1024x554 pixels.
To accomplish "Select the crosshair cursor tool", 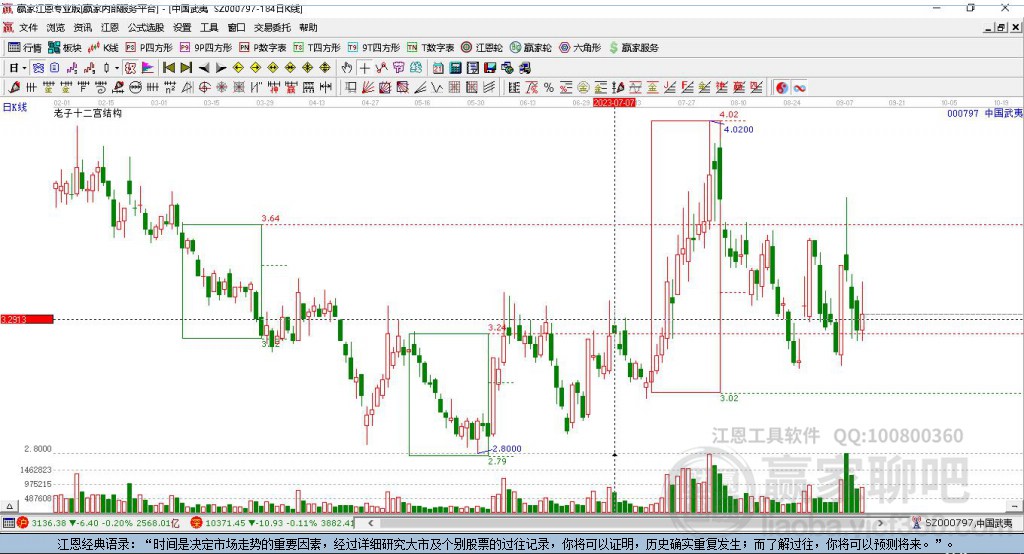I will pos(365,67).
